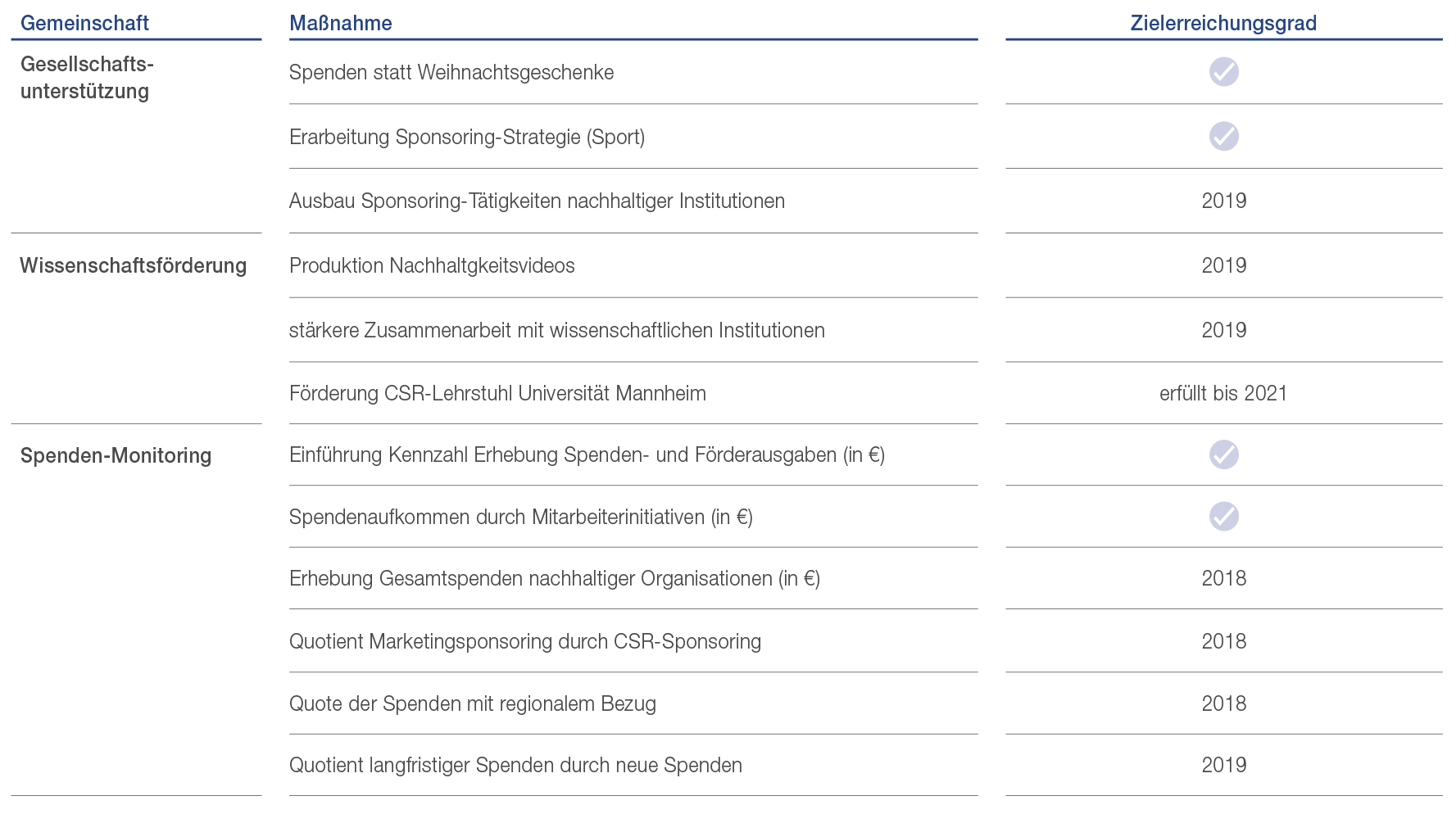The image size is (1456, 814).
Task: Click 2019 value for Quotient langfristiger Spenden row
Action: [x=1223, y=765]
